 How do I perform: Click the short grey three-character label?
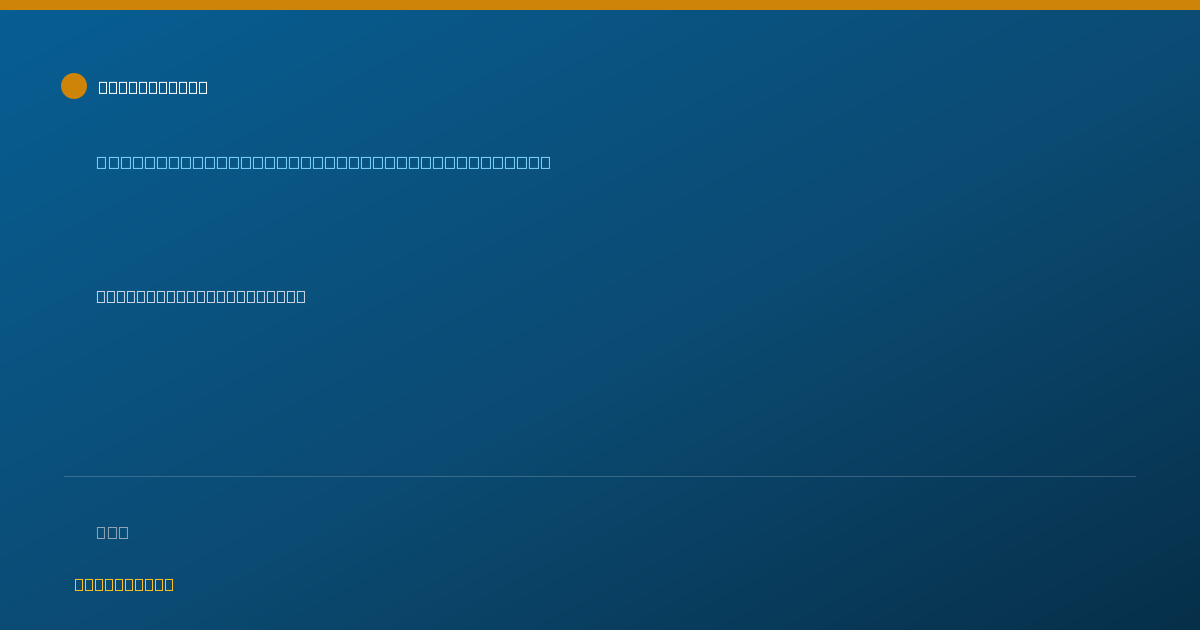(112, 532)
